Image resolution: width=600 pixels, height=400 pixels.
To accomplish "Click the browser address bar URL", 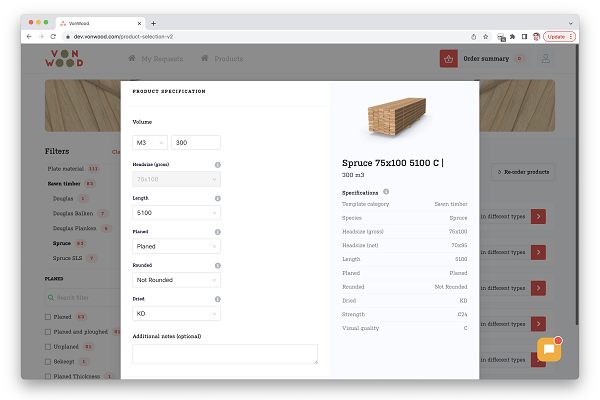I will tap(123, 37).
